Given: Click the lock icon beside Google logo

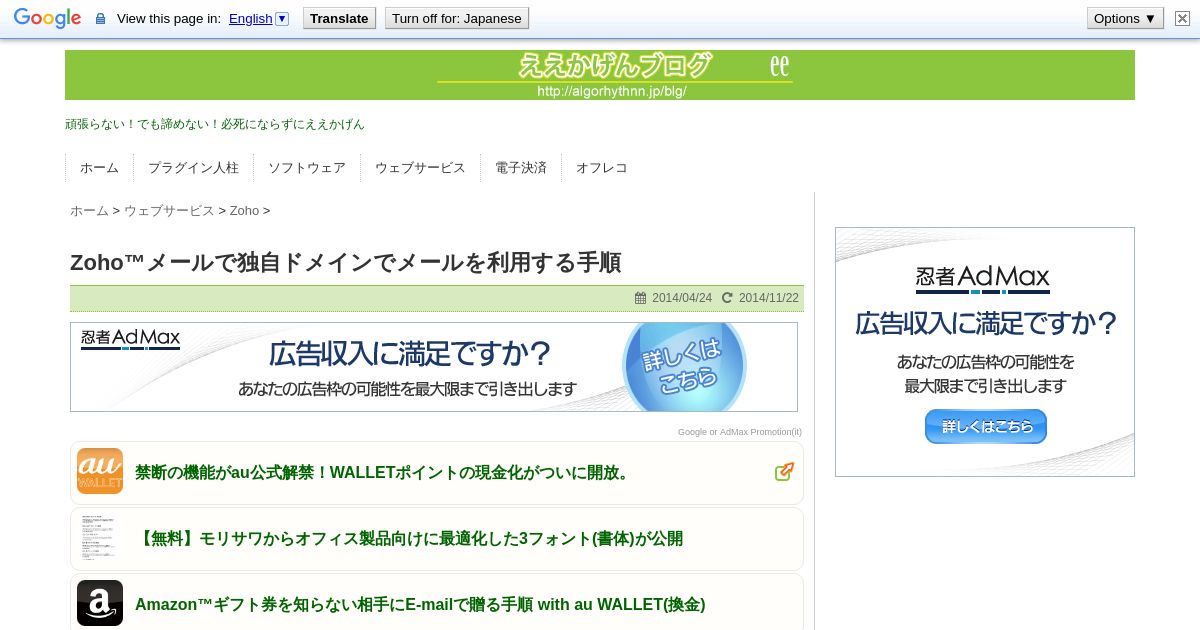Looking at the screenshot, I should [x=100, y=19].
